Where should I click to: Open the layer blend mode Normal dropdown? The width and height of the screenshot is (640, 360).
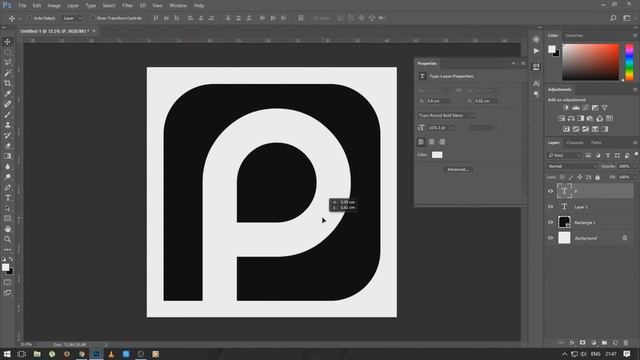572,167
